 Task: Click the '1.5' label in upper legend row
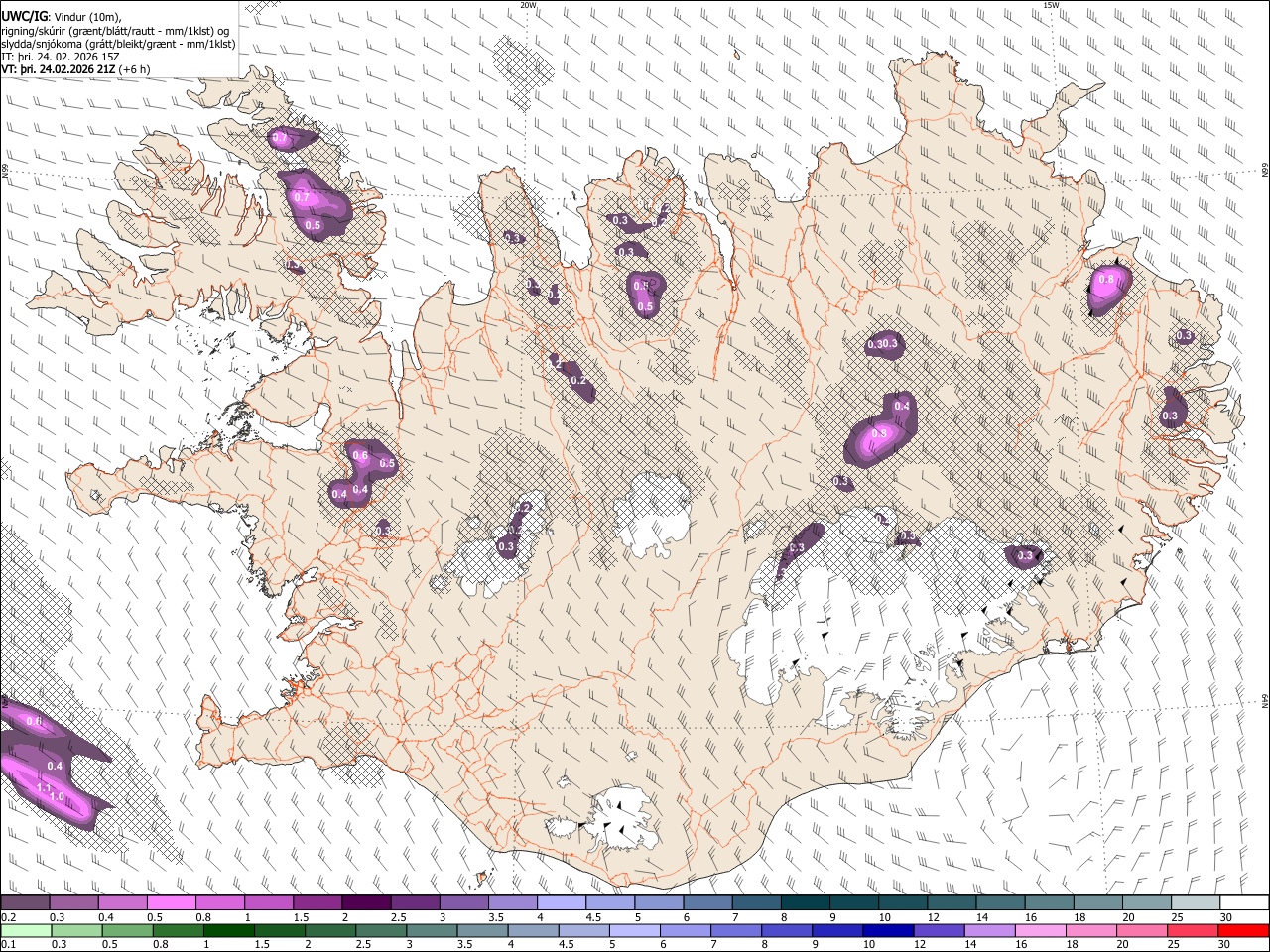tap(302, 917)
